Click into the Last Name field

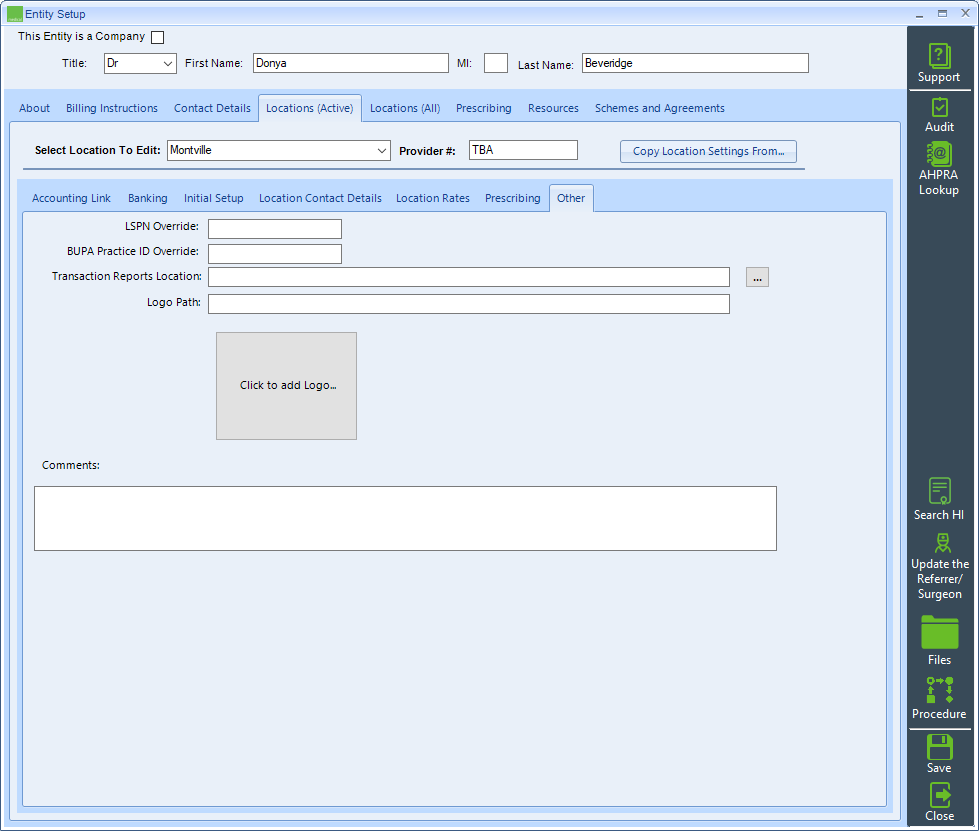coord(696,63)
